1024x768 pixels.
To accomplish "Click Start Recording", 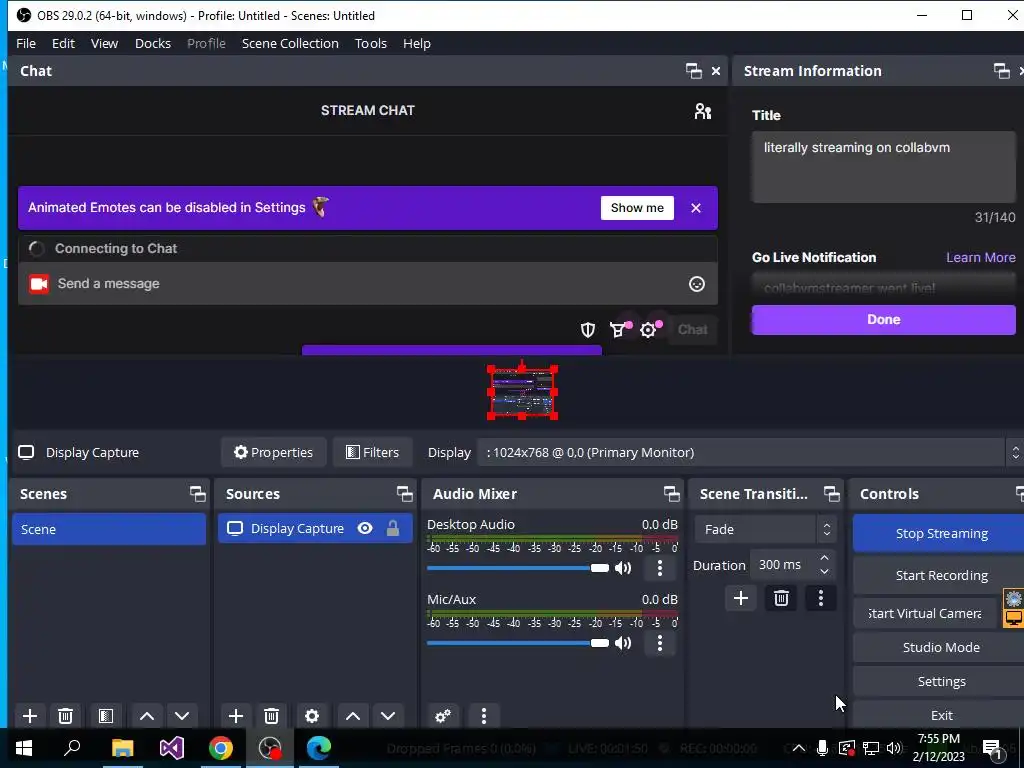I will 940,575.
